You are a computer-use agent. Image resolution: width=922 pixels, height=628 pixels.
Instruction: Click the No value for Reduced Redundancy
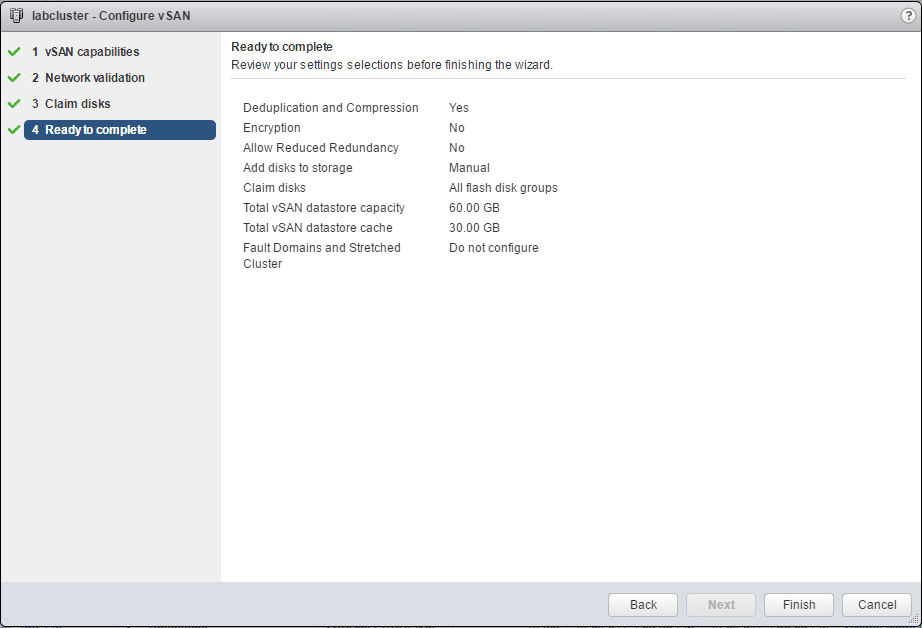[457, 148]
